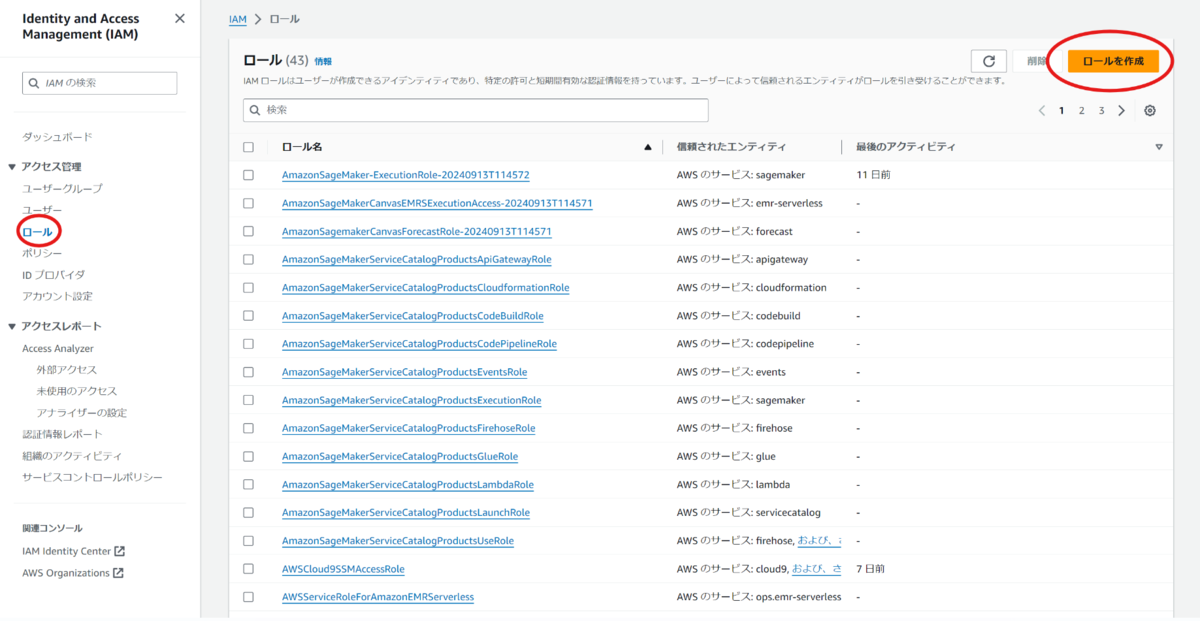Select ロール in sidebar
The height and width of the screenshot is (621, 1200).
pos(37,232)
